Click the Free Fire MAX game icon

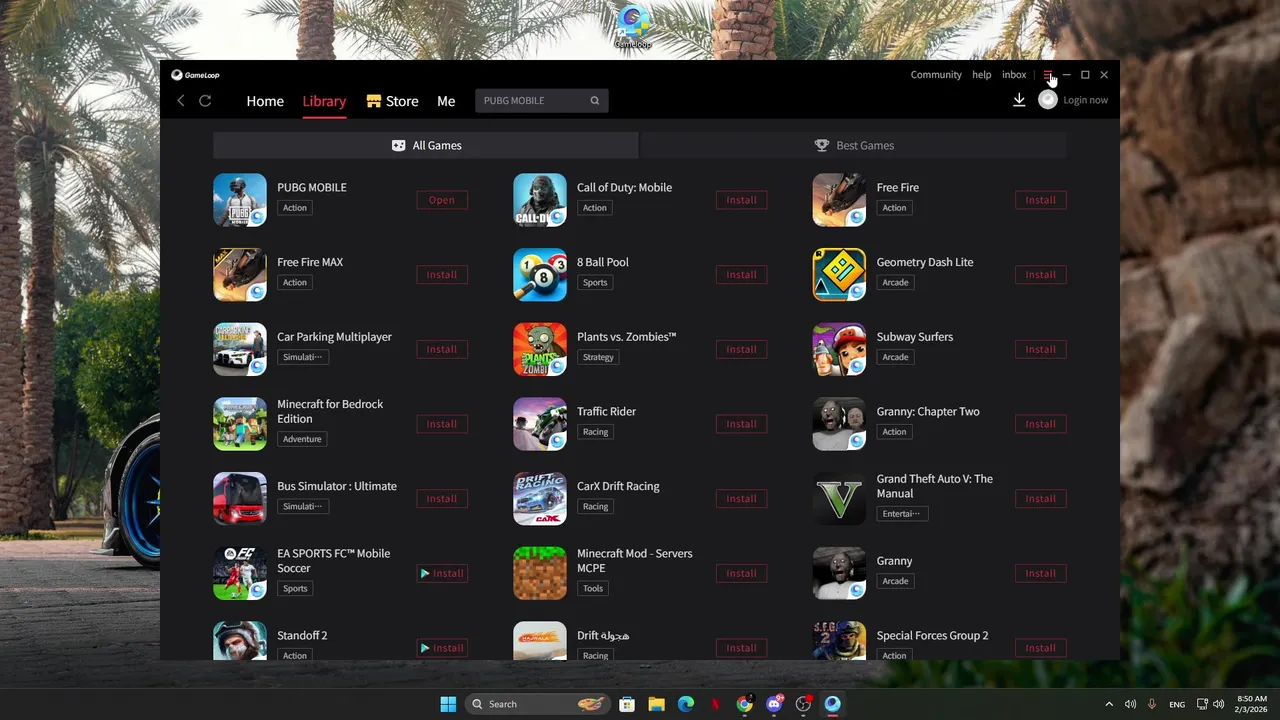tap(240, 274)
